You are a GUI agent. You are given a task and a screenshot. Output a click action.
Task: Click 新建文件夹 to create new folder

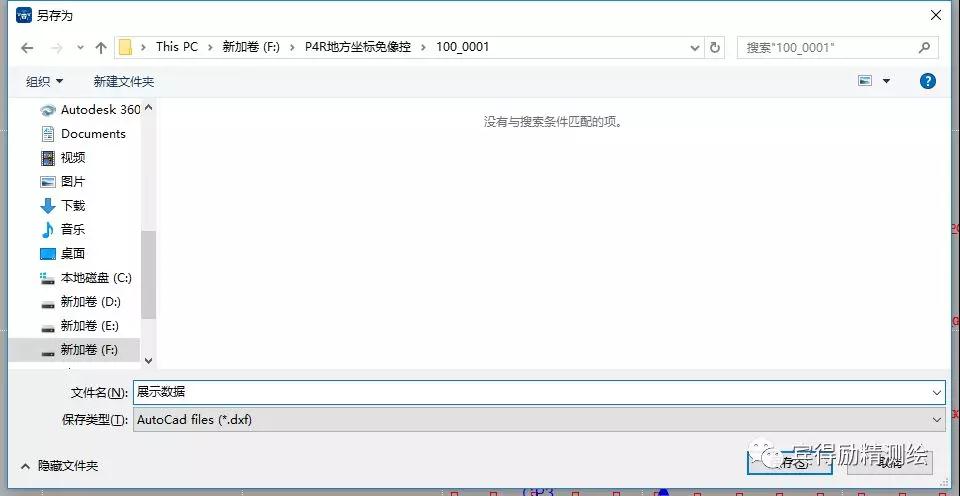(x=124, y=81)
